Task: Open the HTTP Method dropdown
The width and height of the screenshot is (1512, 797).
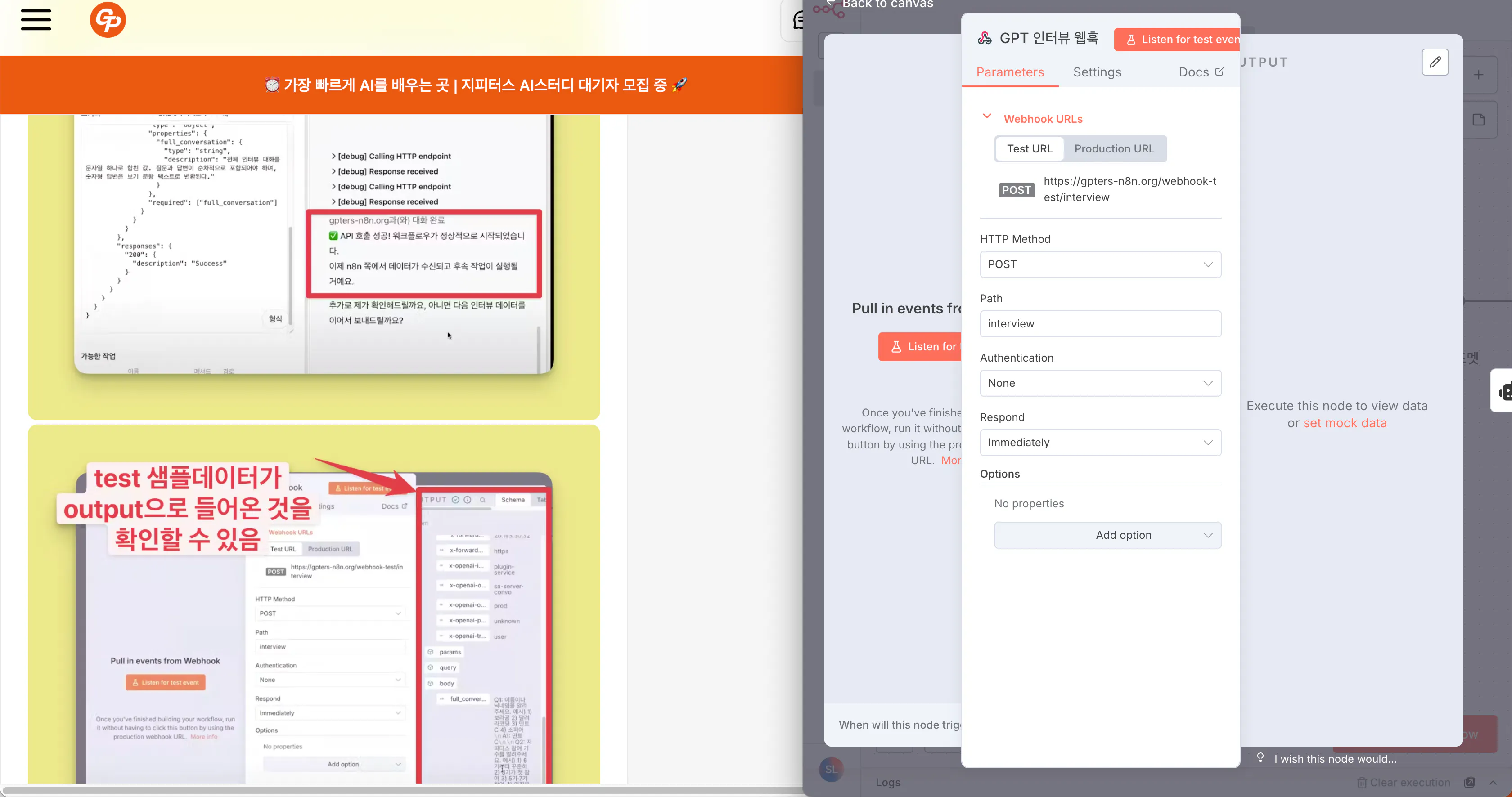Action: coord(1100,264)
